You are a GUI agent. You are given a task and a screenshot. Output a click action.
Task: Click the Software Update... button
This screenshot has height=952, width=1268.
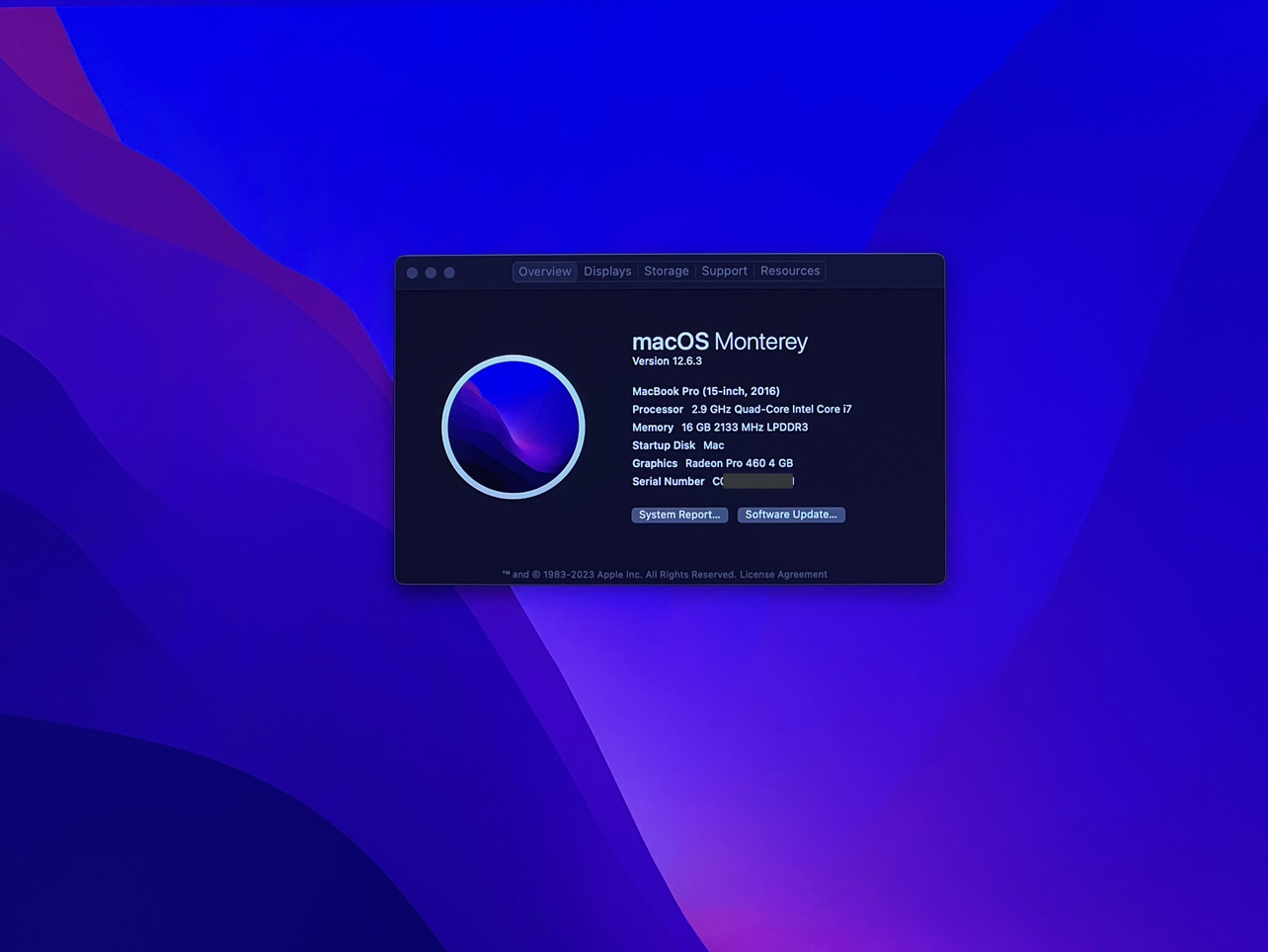point(791,515)
